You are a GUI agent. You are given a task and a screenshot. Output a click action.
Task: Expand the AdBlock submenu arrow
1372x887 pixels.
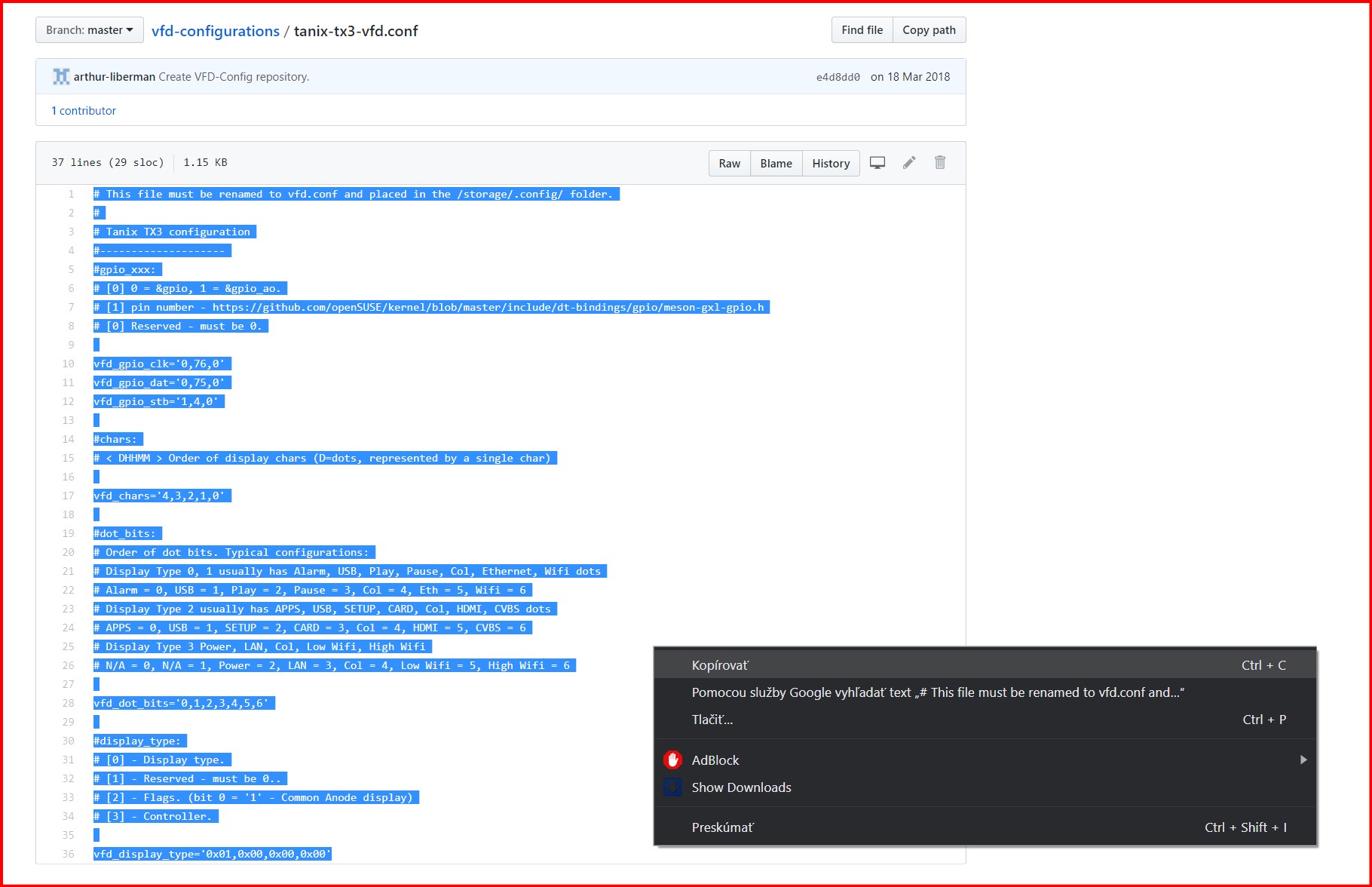1303,760
